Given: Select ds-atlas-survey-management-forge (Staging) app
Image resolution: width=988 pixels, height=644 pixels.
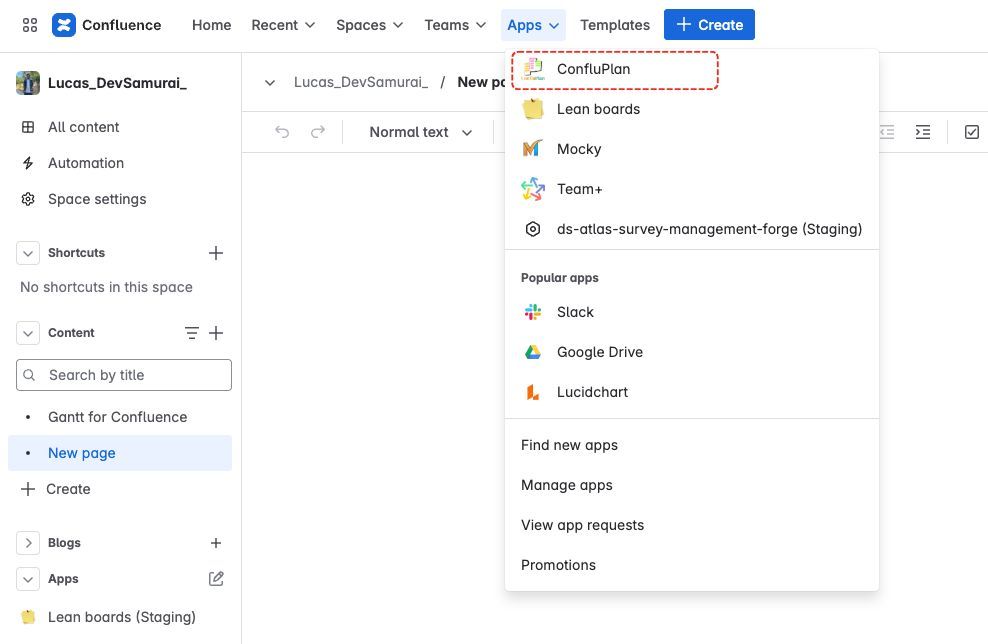Looking at the screenshot, I should 692,229.
